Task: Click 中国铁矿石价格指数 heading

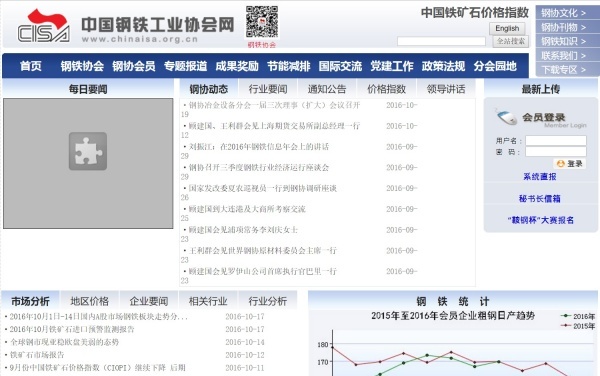Action: [x=475, y=13]
